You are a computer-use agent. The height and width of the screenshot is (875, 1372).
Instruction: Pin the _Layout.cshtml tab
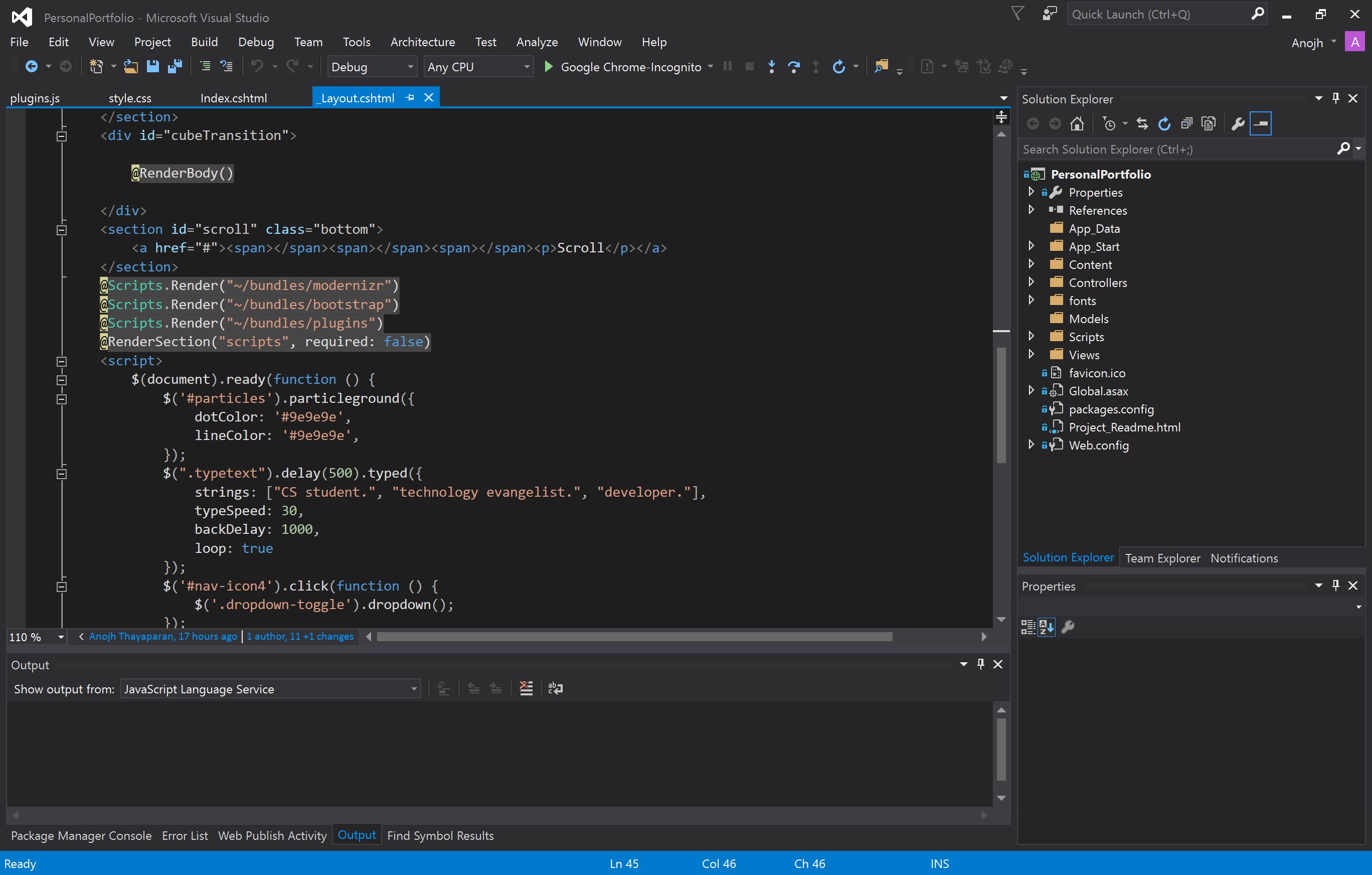click(x=410, y=97)
